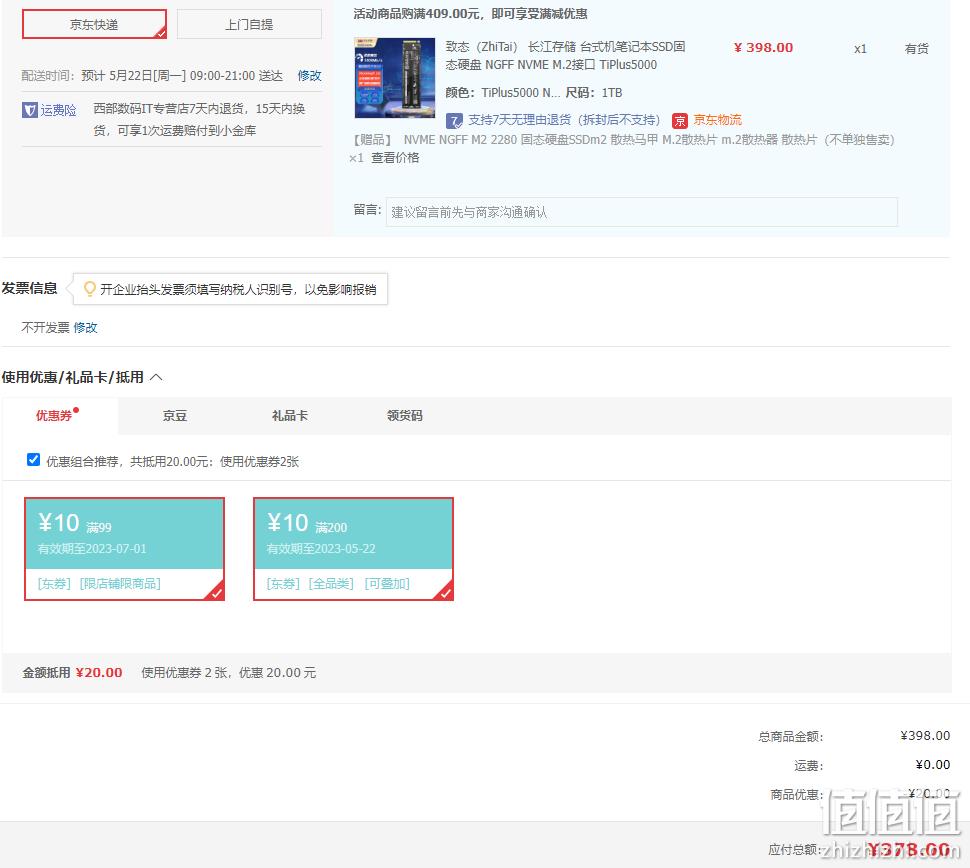Open the ZhiTai SSD product thumbnail
Screen dimensions: 970x868
click(x=395, y=77)
